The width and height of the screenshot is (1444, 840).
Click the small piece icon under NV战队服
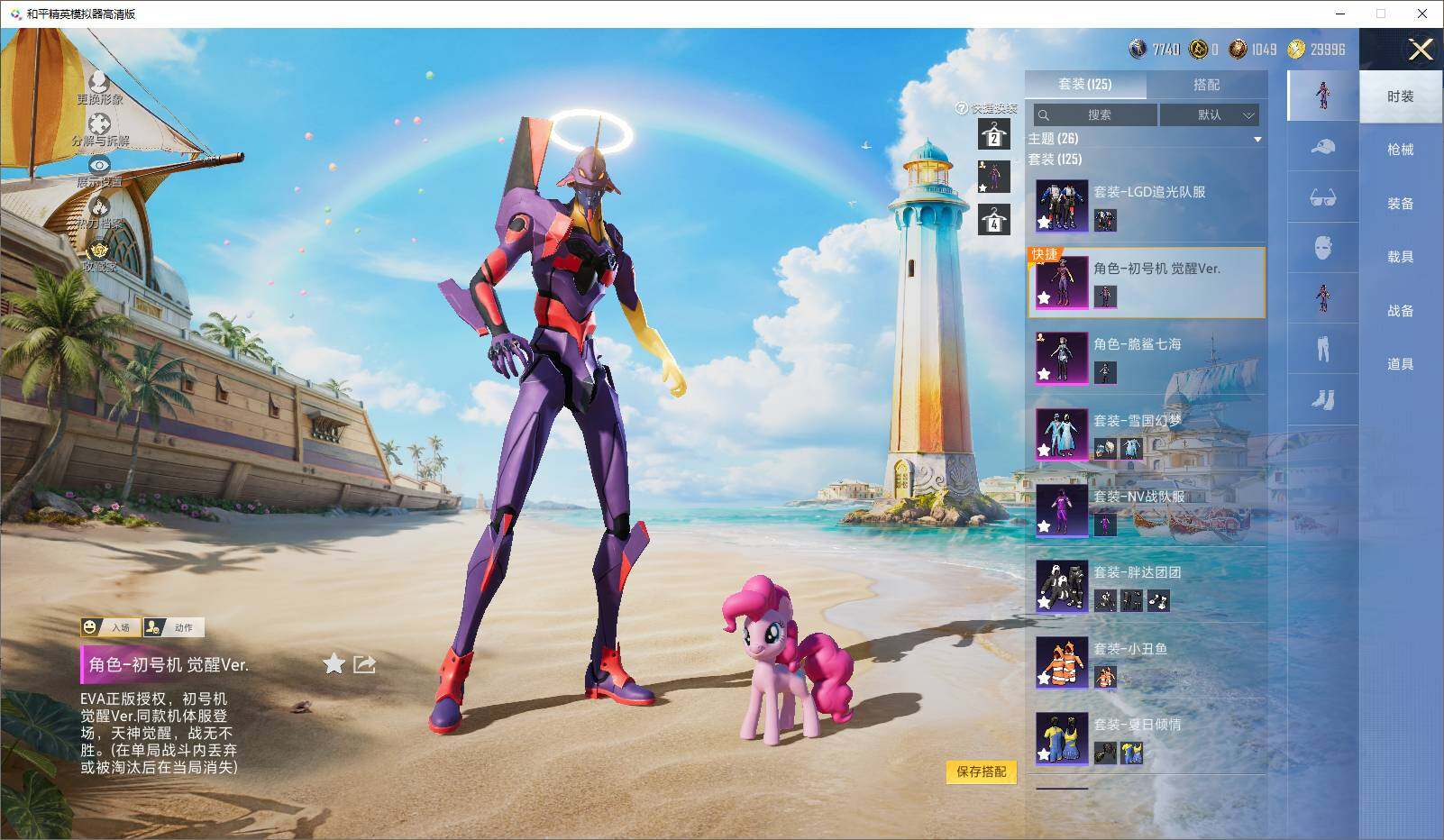tap(1105, 525)
